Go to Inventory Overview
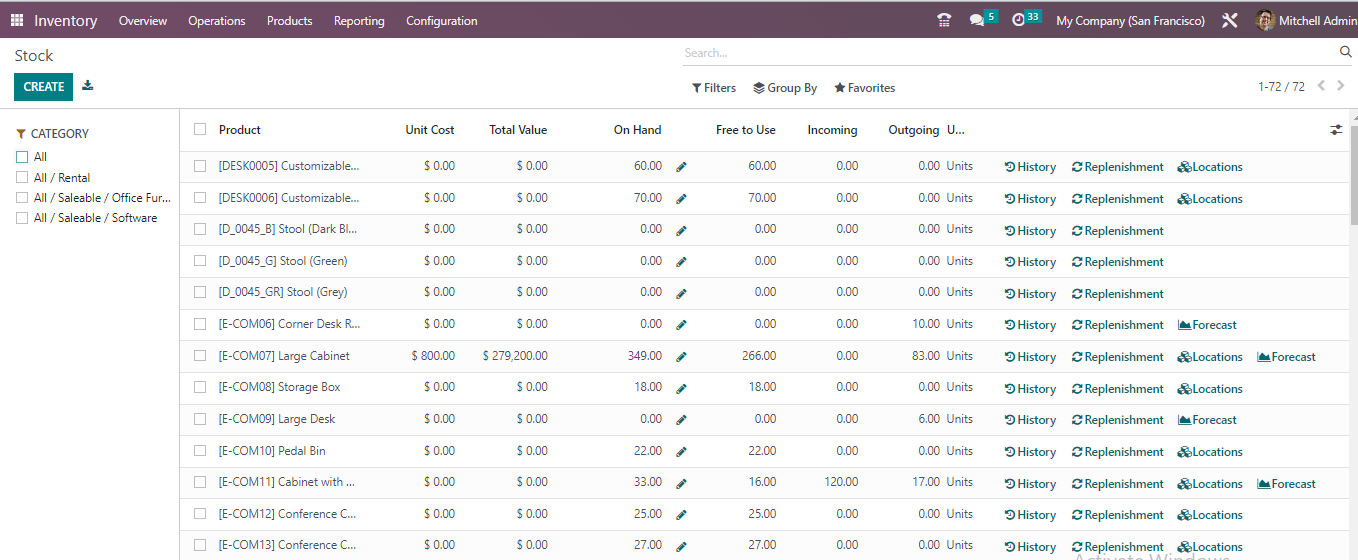 (x=143, y=20)
